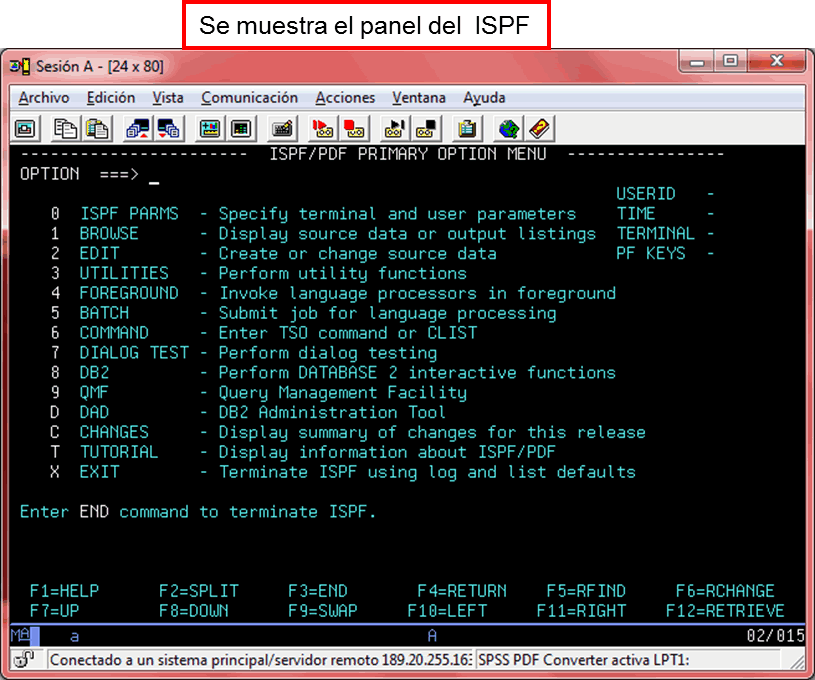This screenshot has height=680, width=815.
Task: Click the F1=HELP key label
Action: [x=64, y=591]
